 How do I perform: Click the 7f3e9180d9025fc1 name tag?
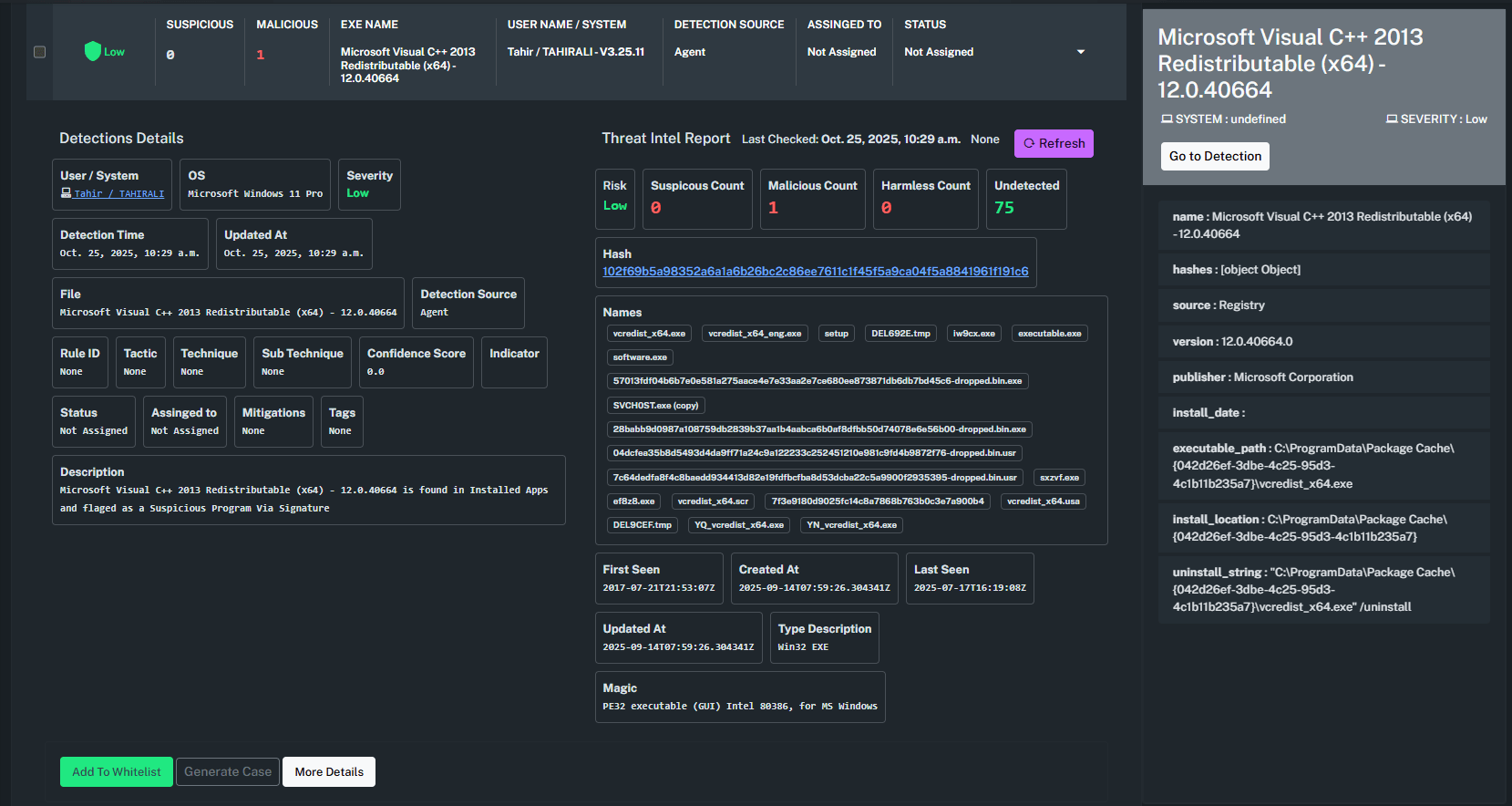[x=878, y=501]
